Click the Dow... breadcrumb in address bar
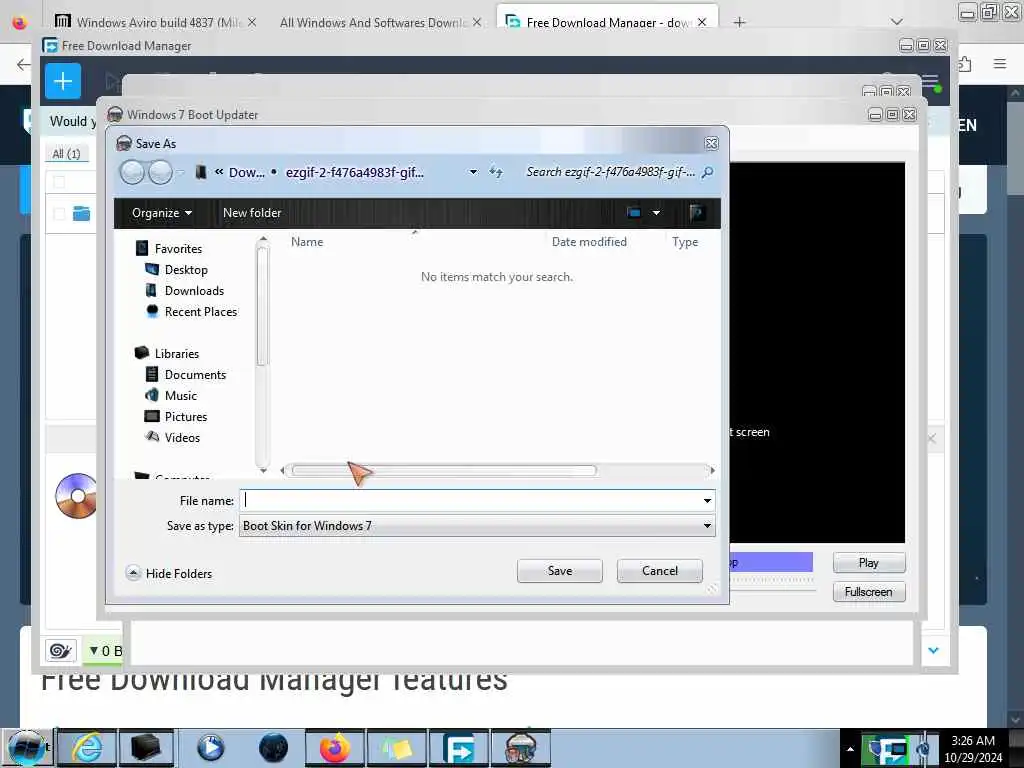The image size is (1024, 768). (246, 172)
